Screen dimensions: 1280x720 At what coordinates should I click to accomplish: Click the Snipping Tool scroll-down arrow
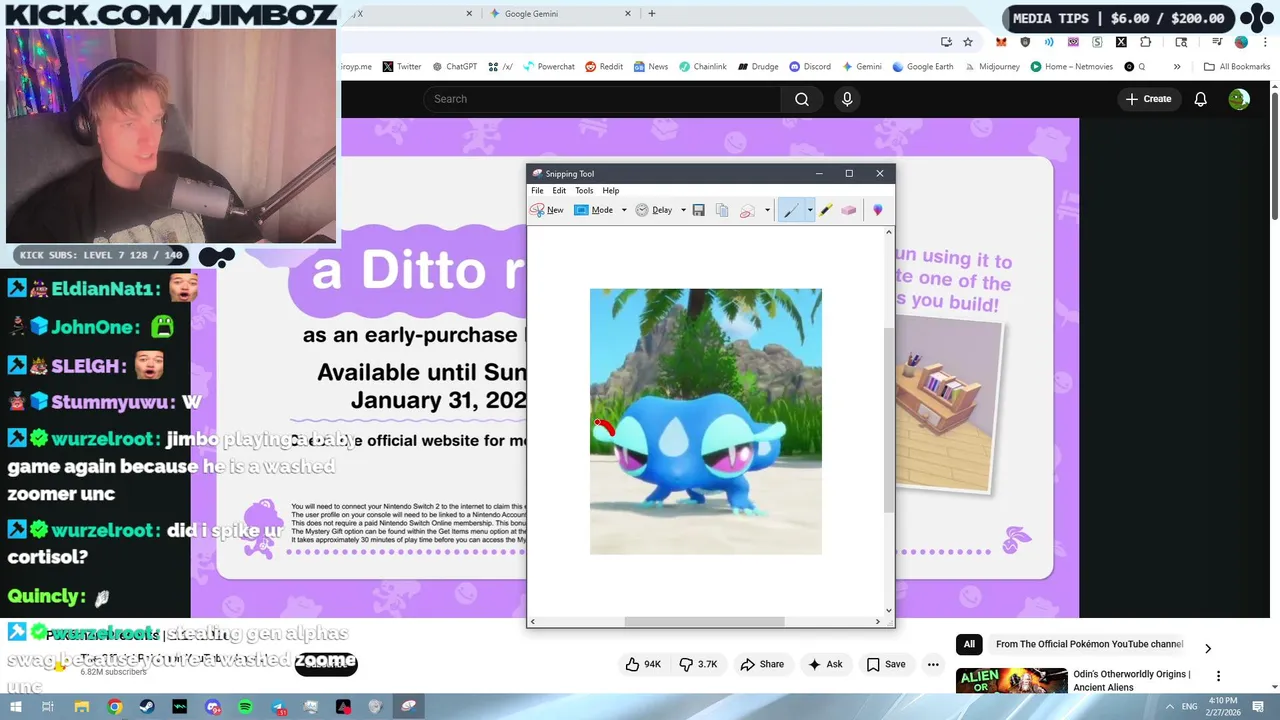pos(889,610)
